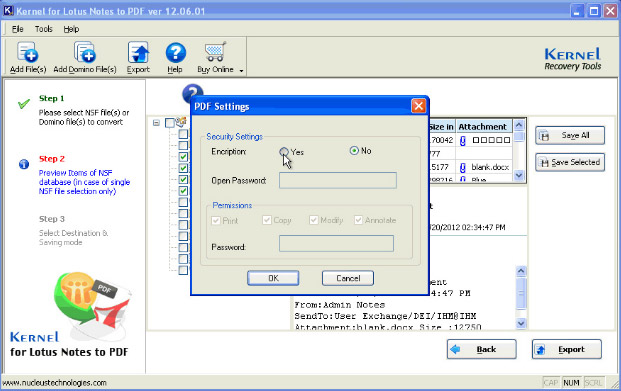621x391 pixels.
Task: Click the Save All button
Action: click(570, 135)
